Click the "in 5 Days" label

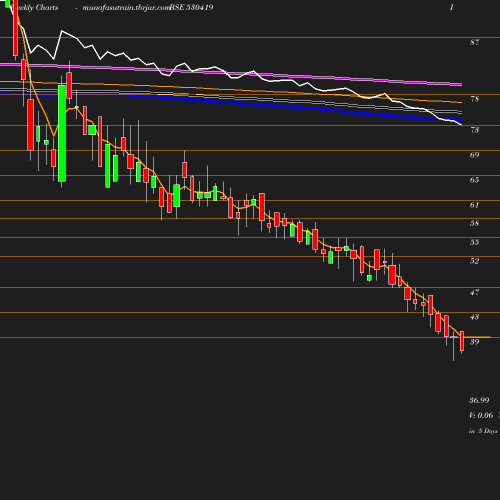tap(483, 431)
